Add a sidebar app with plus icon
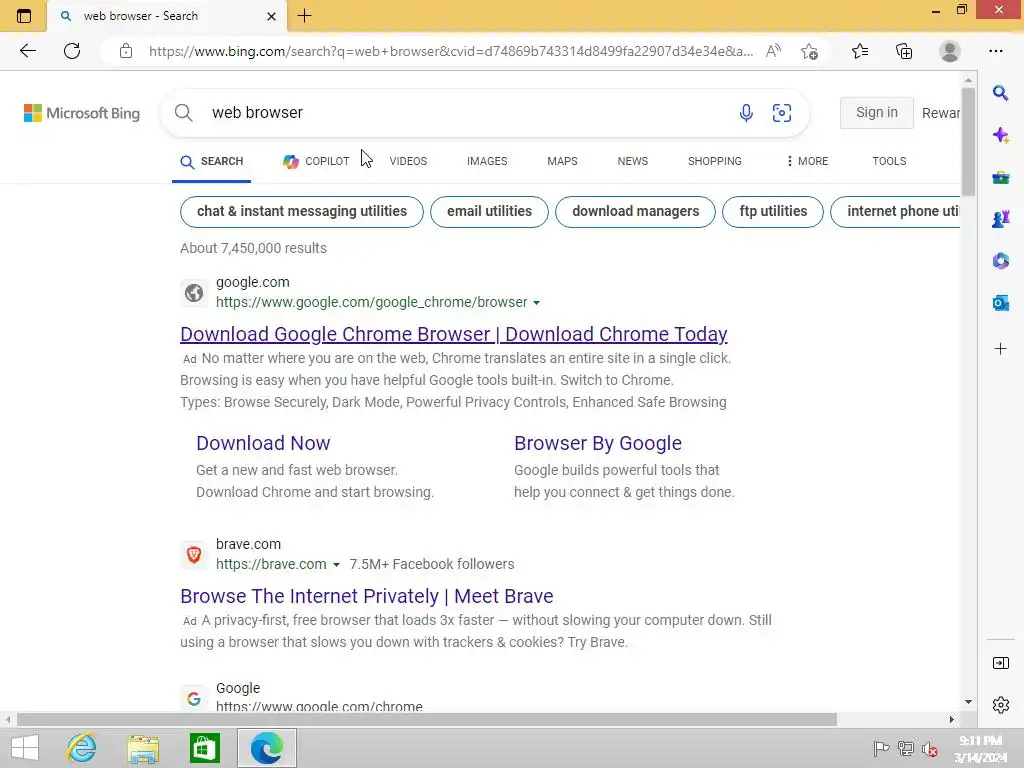Screen dimensions: 1024x768 coord(1000,349)
